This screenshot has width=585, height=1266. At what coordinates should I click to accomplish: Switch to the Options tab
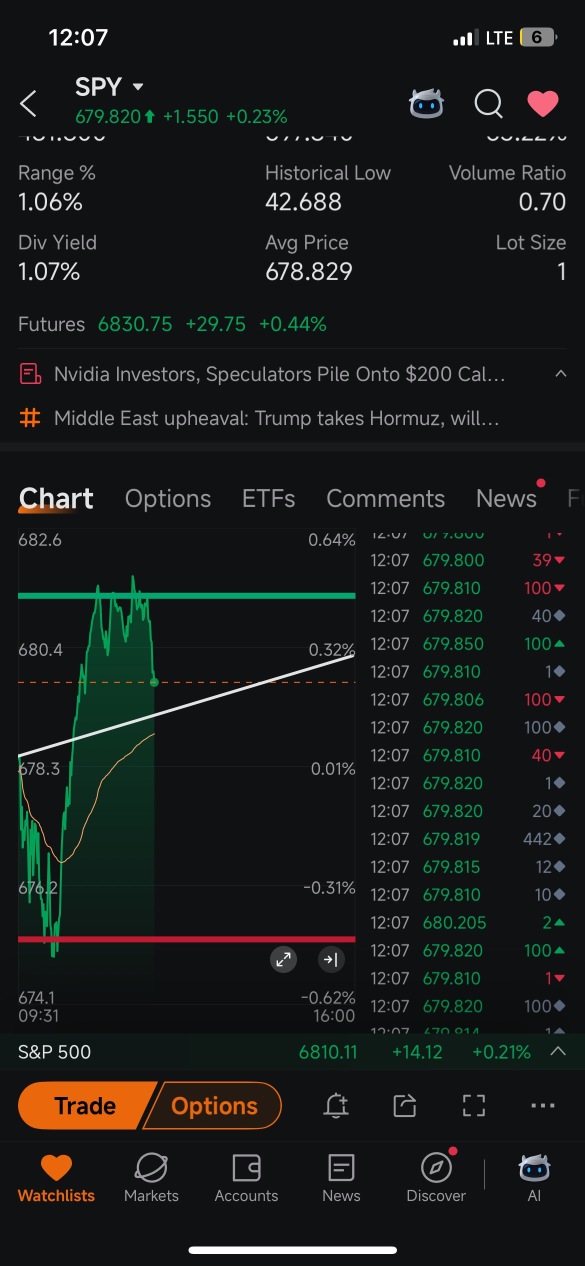[x=168, y=498]
